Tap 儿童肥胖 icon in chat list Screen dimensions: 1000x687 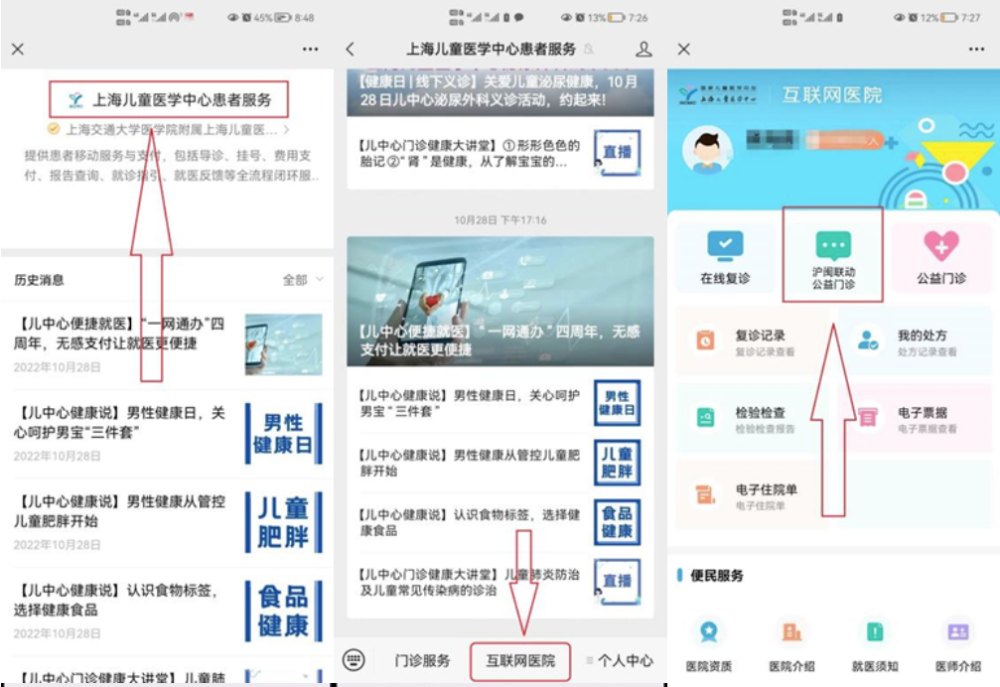(x=617, y=462)
